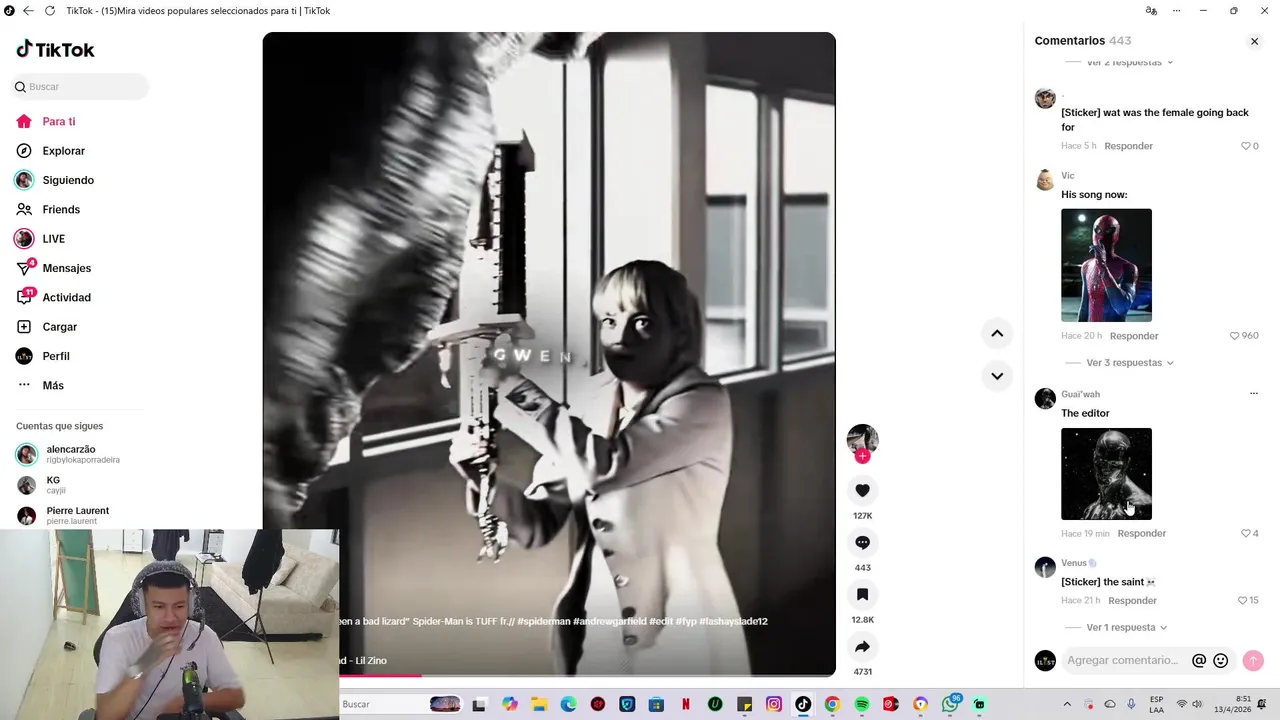Go back with the browser back arrow
Image resolution: width=1280 pixels, height=720 pixels.
click(28, 11)
